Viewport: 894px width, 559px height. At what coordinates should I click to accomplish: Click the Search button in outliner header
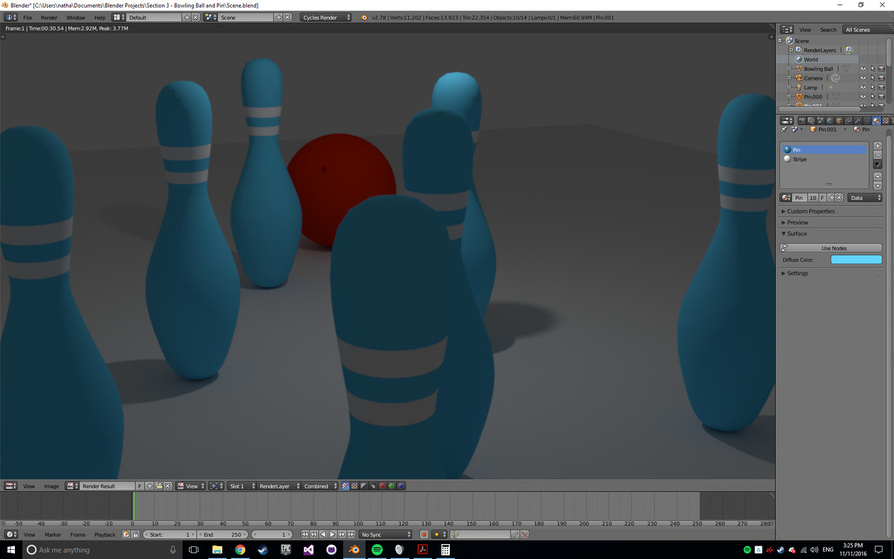pyautogui.click(x=828, y=30)
